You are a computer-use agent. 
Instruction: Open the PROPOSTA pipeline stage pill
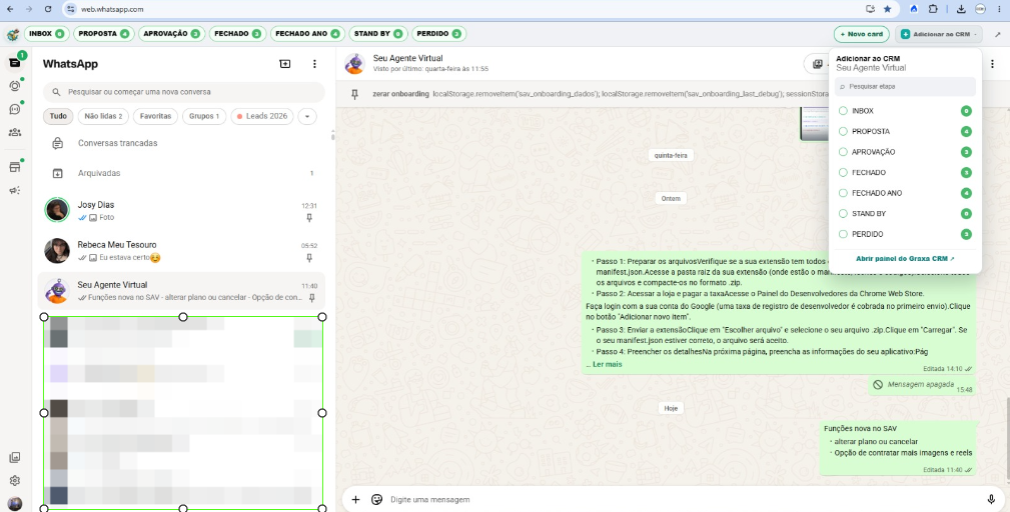pos(104,33)
